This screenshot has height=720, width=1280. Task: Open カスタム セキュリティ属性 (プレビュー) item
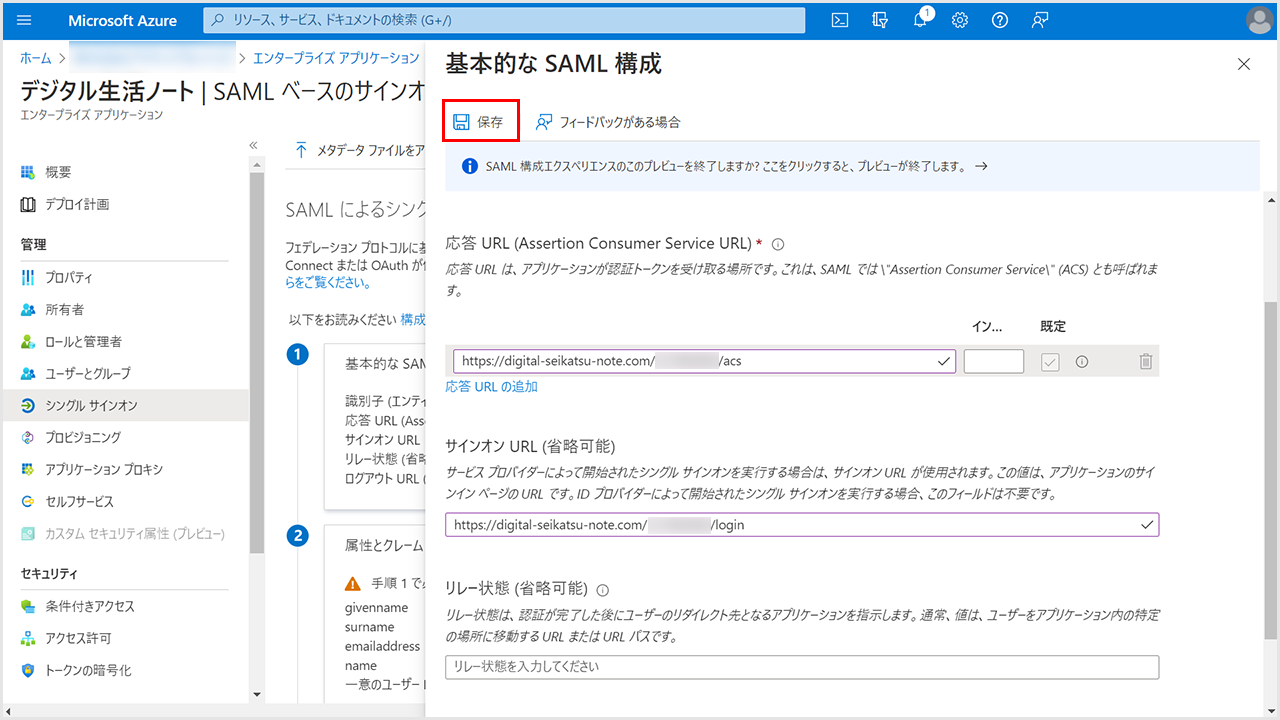135,533
